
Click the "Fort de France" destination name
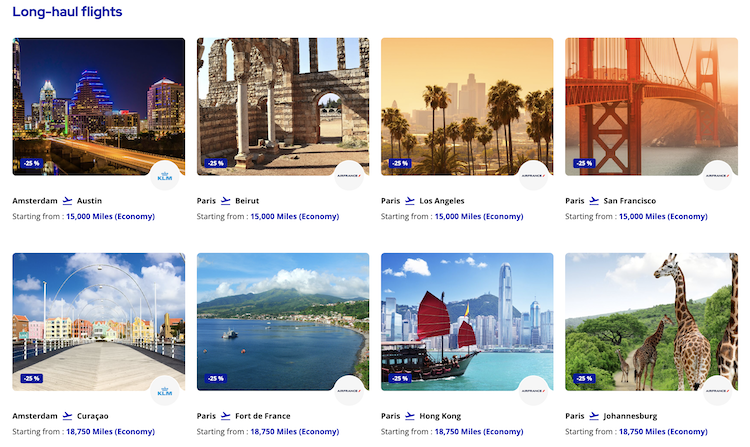tap(263, 416)
